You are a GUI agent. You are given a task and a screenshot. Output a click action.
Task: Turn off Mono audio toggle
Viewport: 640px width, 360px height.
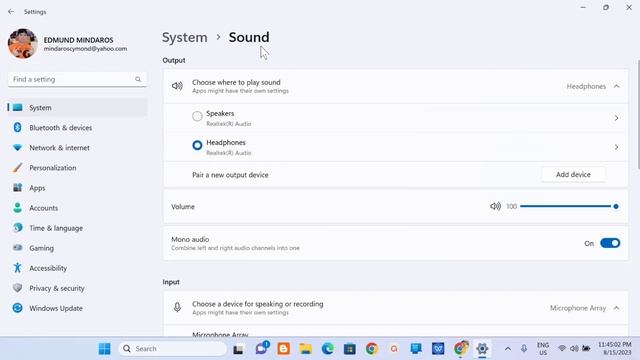pos(610,243)
